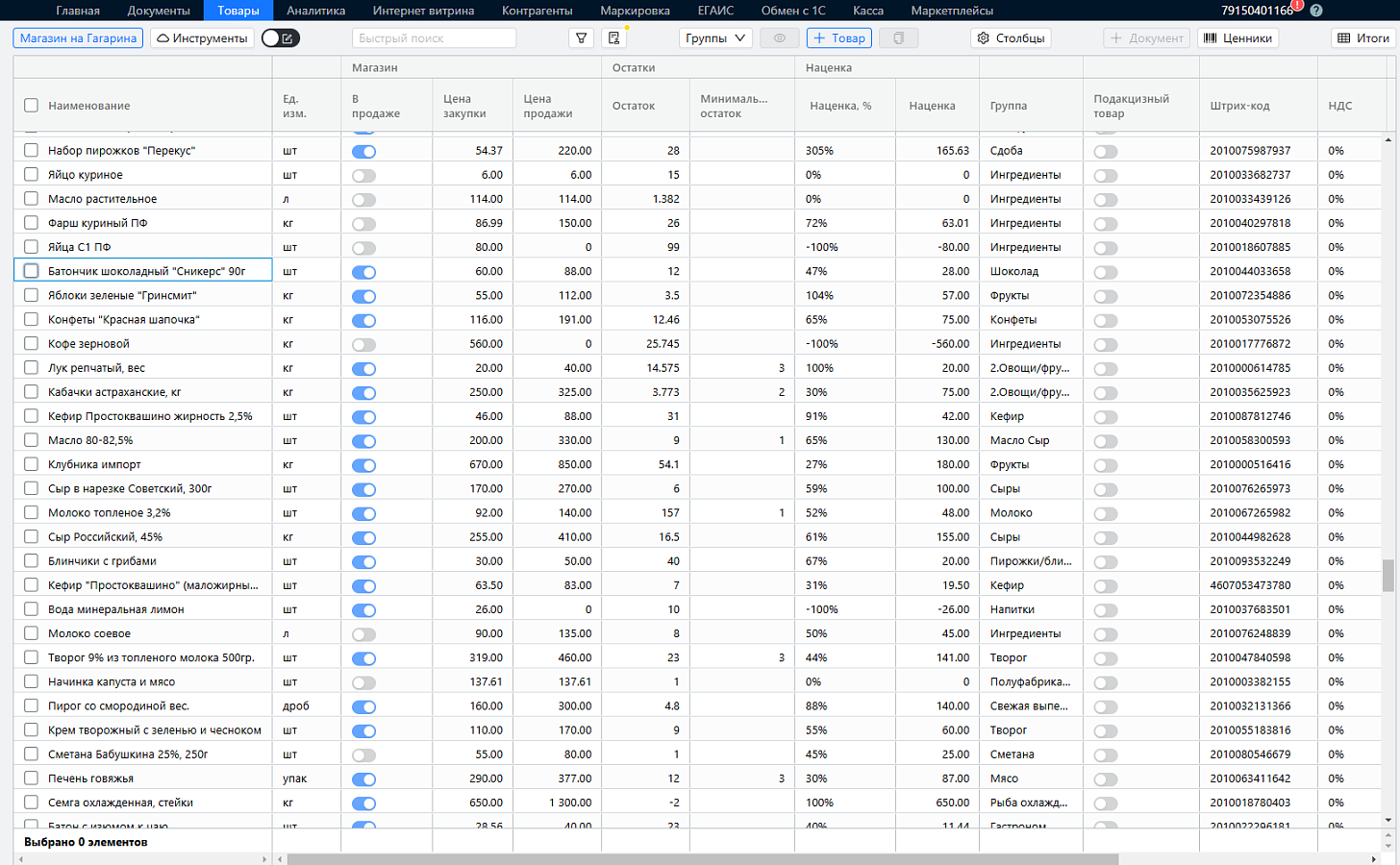Image resolution: width=1400 pixels, height=865 pixels.
Task: Click the horizontal scrollbar thumb at bottom
Action: 702,859
